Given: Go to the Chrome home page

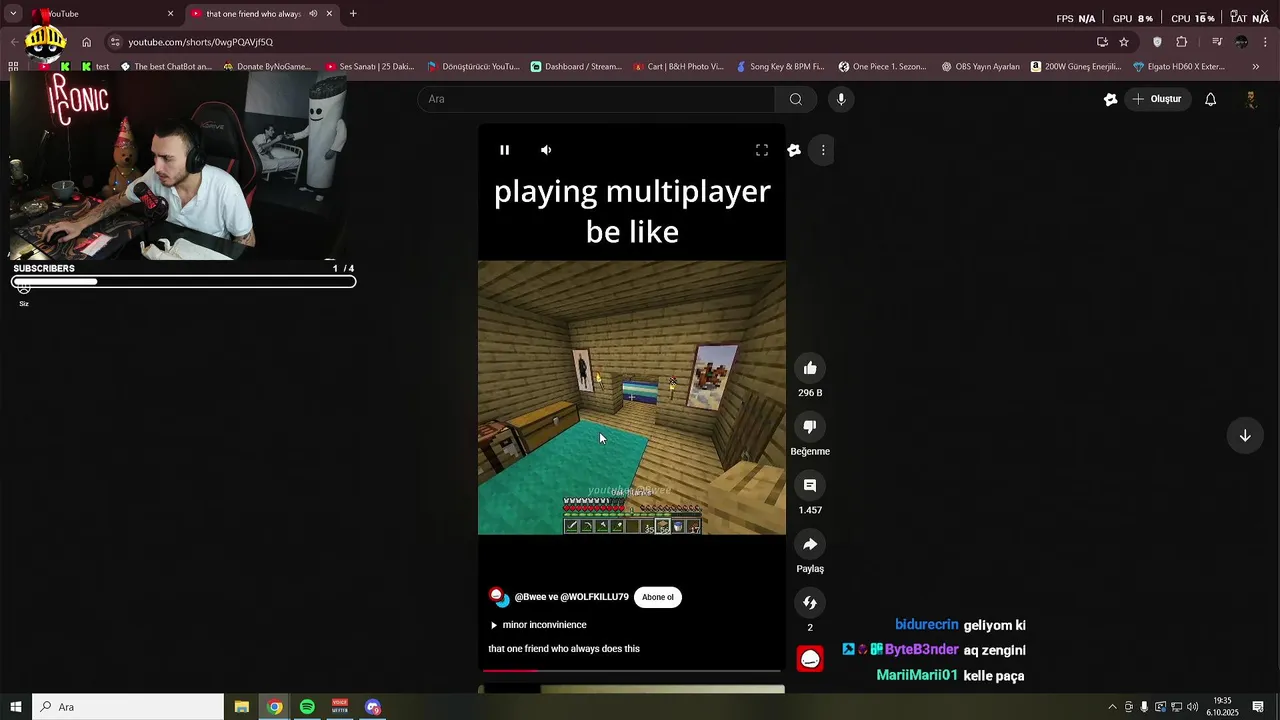Looking at the screenshot, I should point(86,42).
